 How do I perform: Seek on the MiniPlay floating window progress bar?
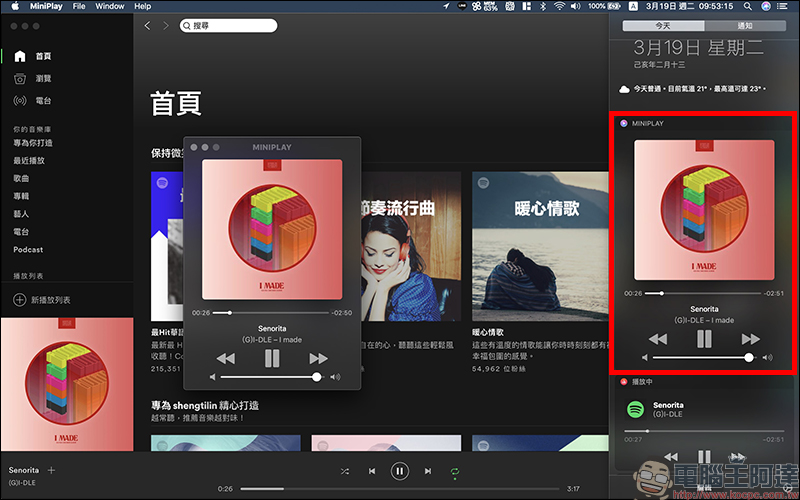(x=271, y=313)
